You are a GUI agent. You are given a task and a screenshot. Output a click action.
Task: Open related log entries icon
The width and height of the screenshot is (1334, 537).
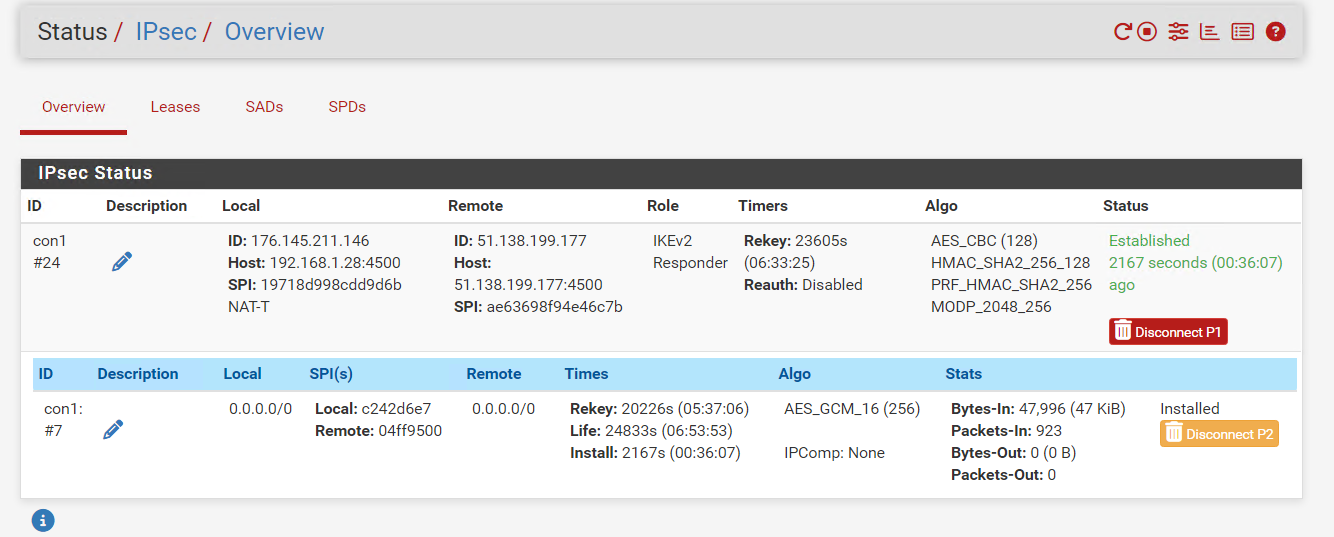[x=1242, y=32]
